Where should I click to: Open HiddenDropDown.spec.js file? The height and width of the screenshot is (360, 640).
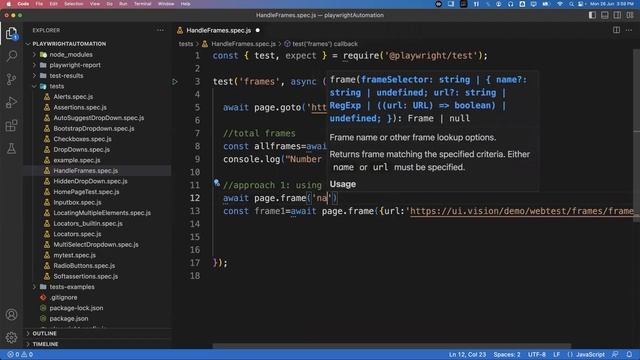(x=90, y=181)
